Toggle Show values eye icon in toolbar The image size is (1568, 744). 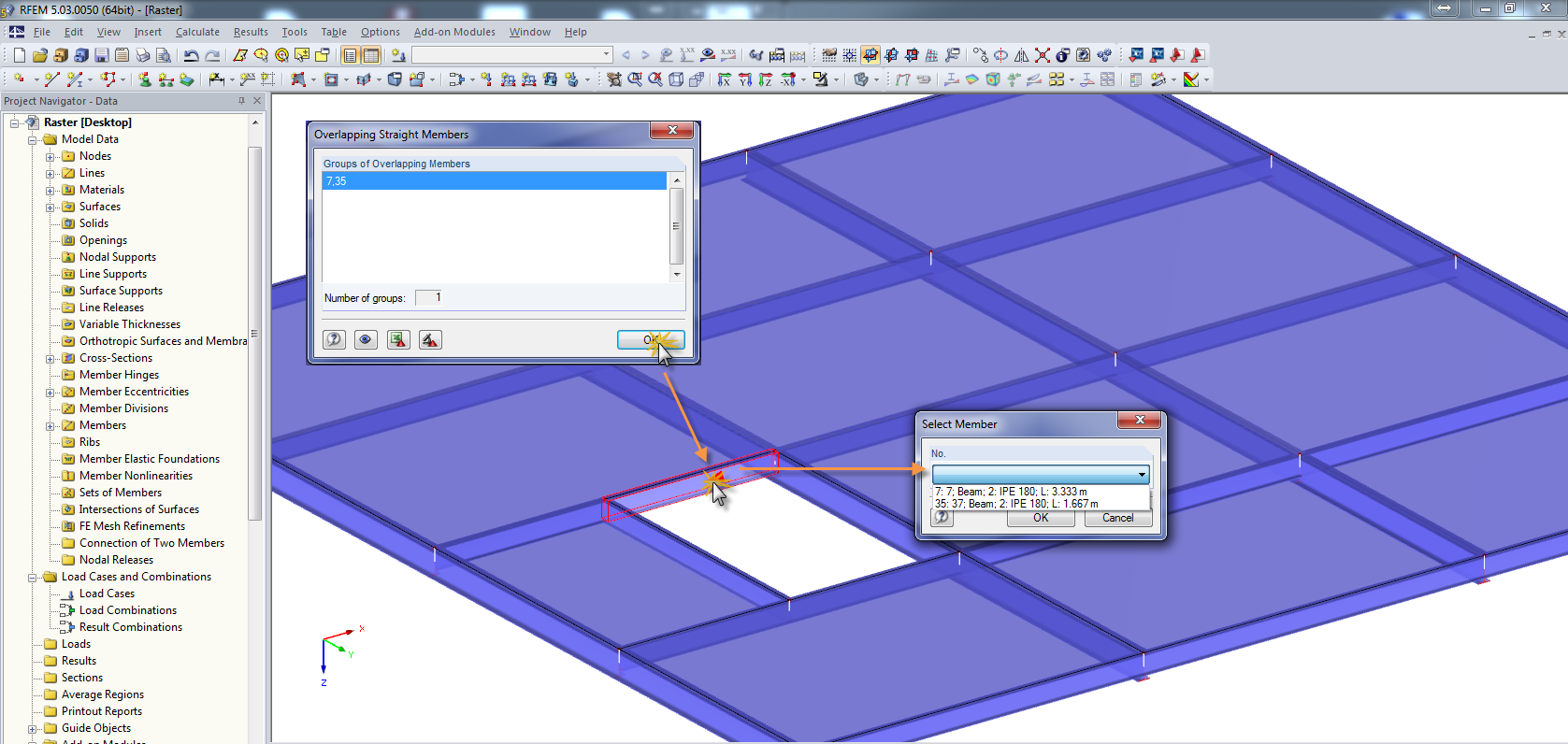[708, 55]
